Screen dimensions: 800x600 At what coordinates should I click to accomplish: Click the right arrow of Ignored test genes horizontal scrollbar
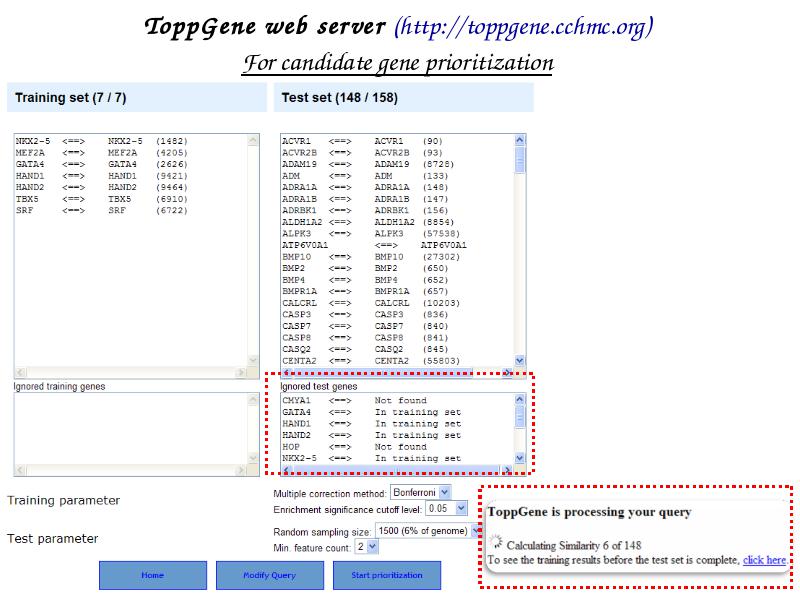(507, 469)
